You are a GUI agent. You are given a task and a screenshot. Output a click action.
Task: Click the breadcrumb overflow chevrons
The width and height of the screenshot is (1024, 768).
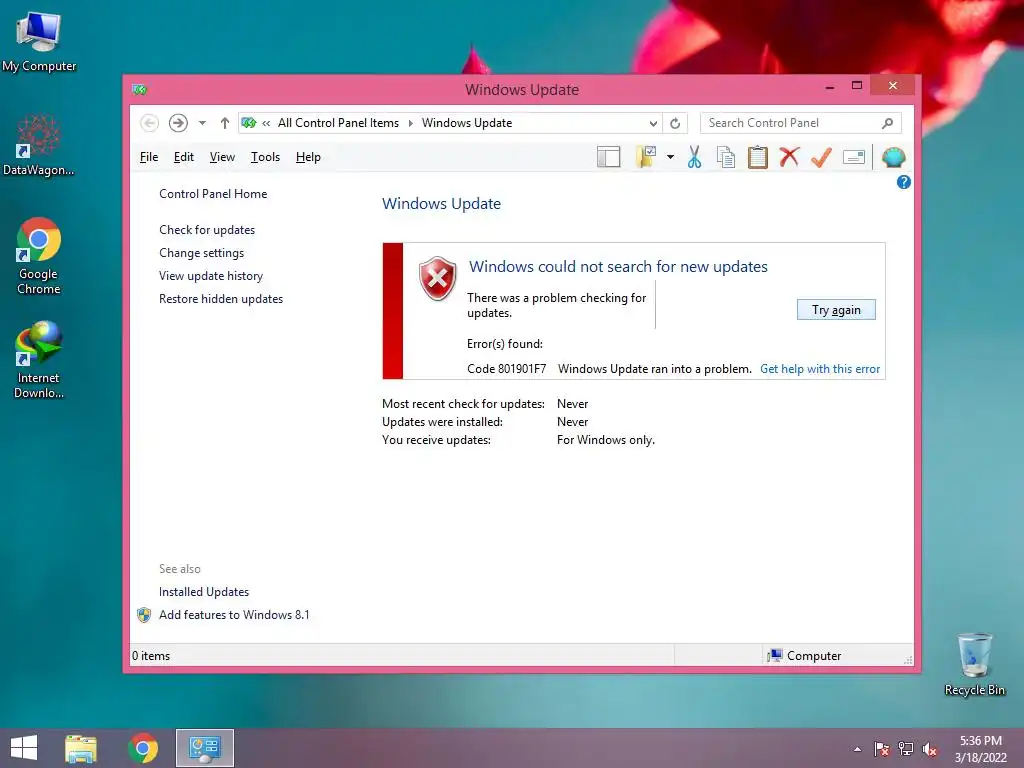[x=266, y=123]
